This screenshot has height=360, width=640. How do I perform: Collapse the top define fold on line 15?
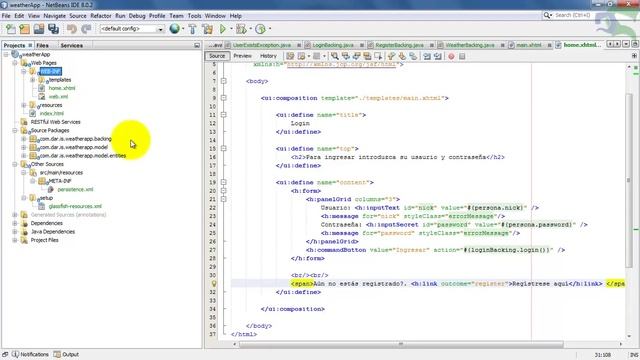224,149
